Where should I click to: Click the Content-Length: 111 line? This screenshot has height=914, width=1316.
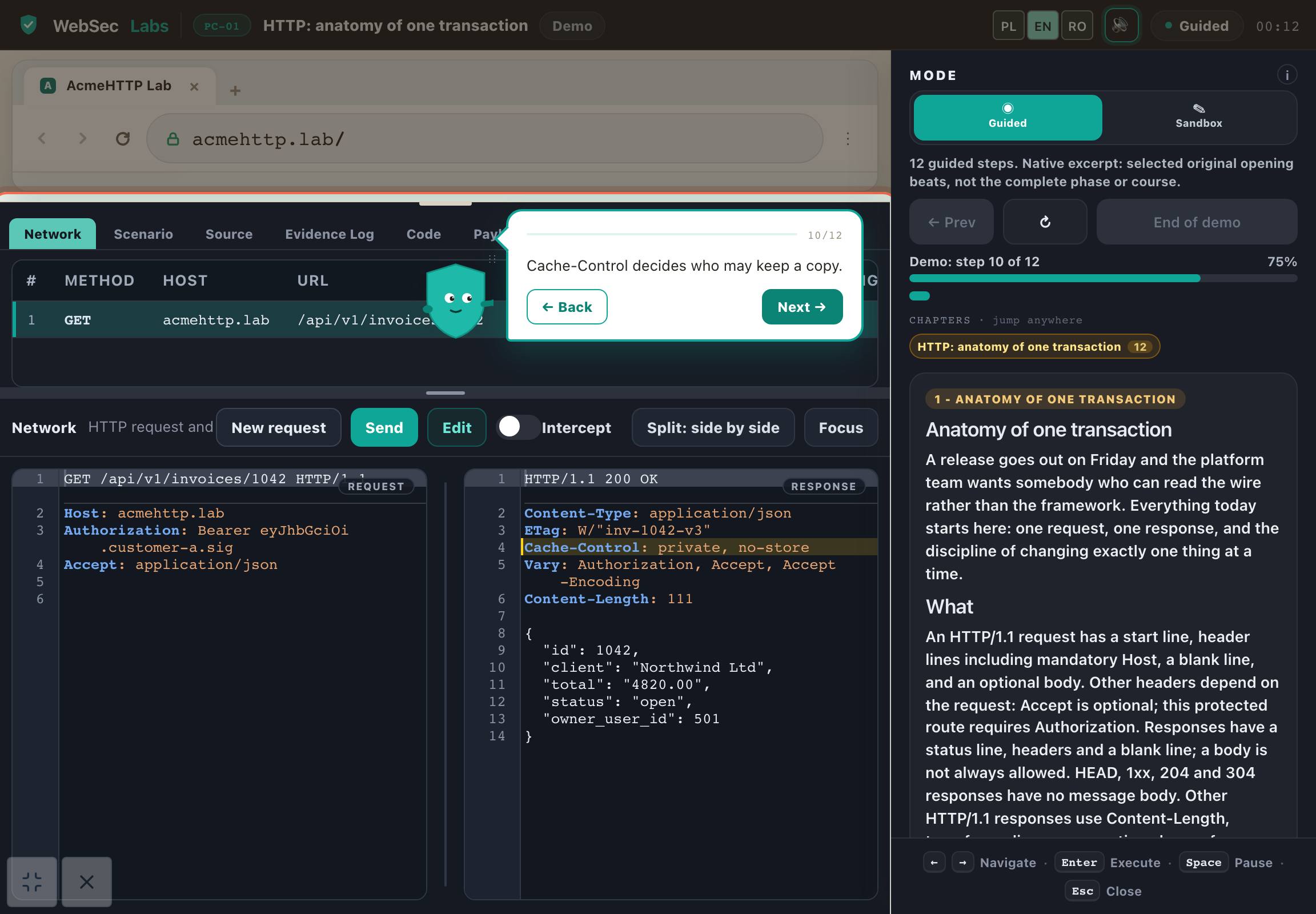608,599
